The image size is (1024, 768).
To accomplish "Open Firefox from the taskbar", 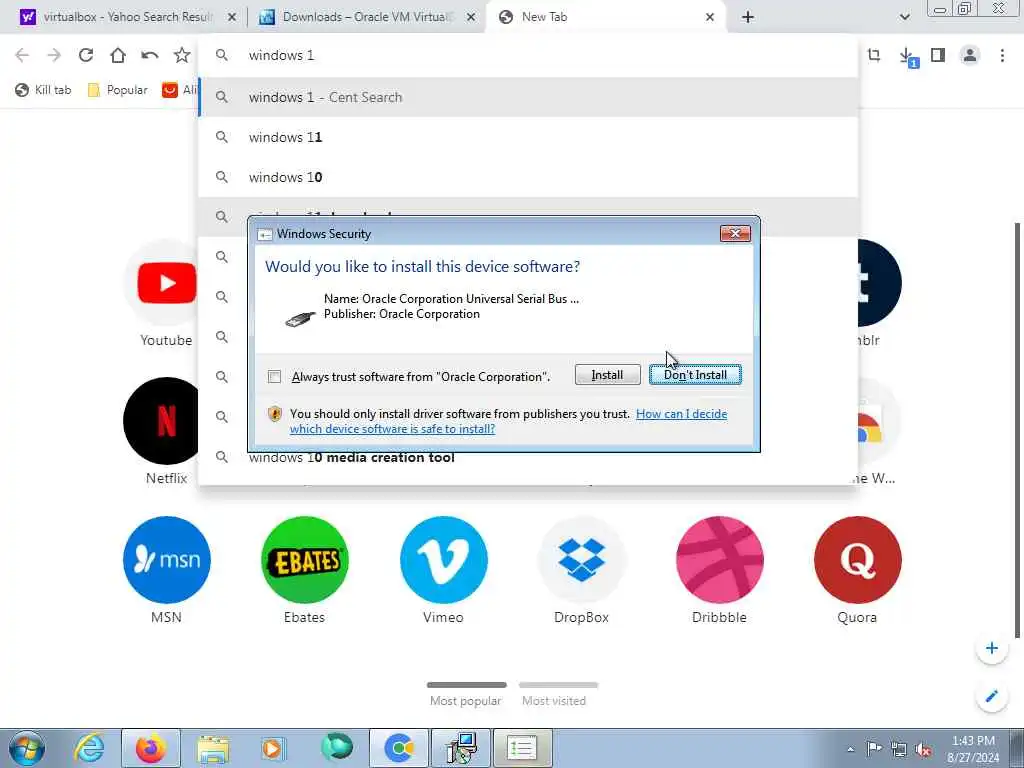I will [x=151, y=748].
